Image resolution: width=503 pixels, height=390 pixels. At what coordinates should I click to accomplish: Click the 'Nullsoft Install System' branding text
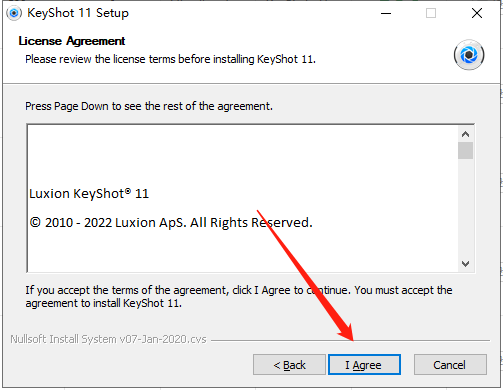coord(108,339)
